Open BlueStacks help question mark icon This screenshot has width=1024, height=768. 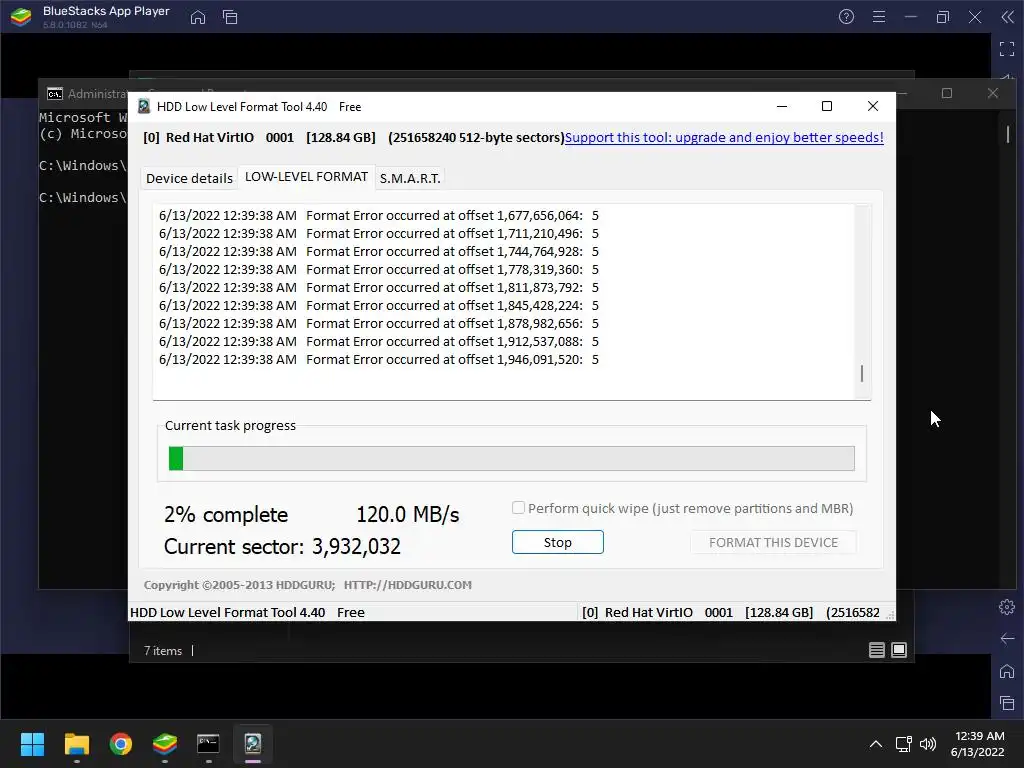846,17
